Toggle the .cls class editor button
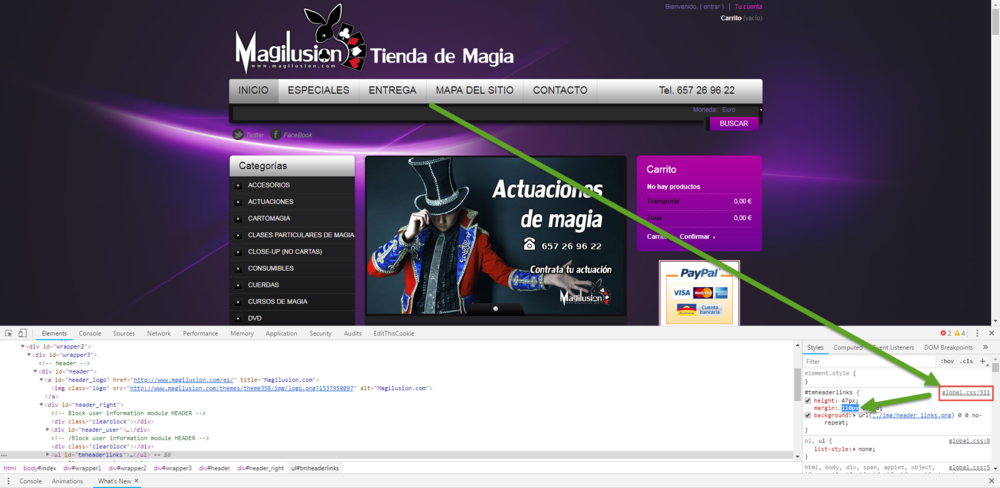 966,361
